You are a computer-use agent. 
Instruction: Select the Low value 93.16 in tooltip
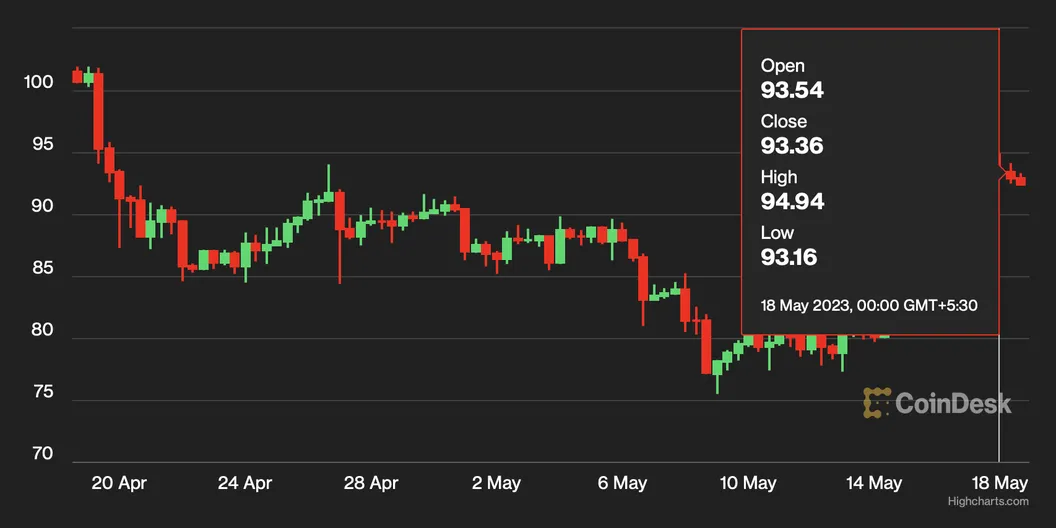coord(789,258)
